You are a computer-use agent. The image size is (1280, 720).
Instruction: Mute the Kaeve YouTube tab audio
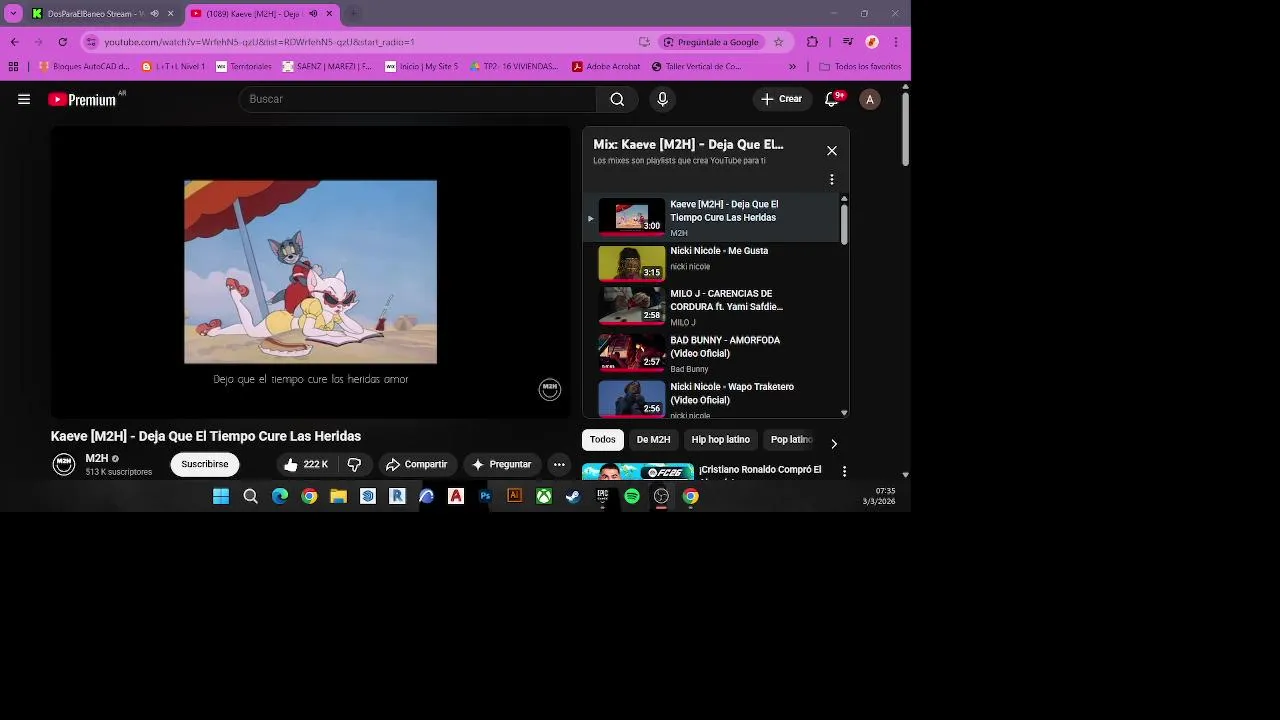tap(313, 14)
